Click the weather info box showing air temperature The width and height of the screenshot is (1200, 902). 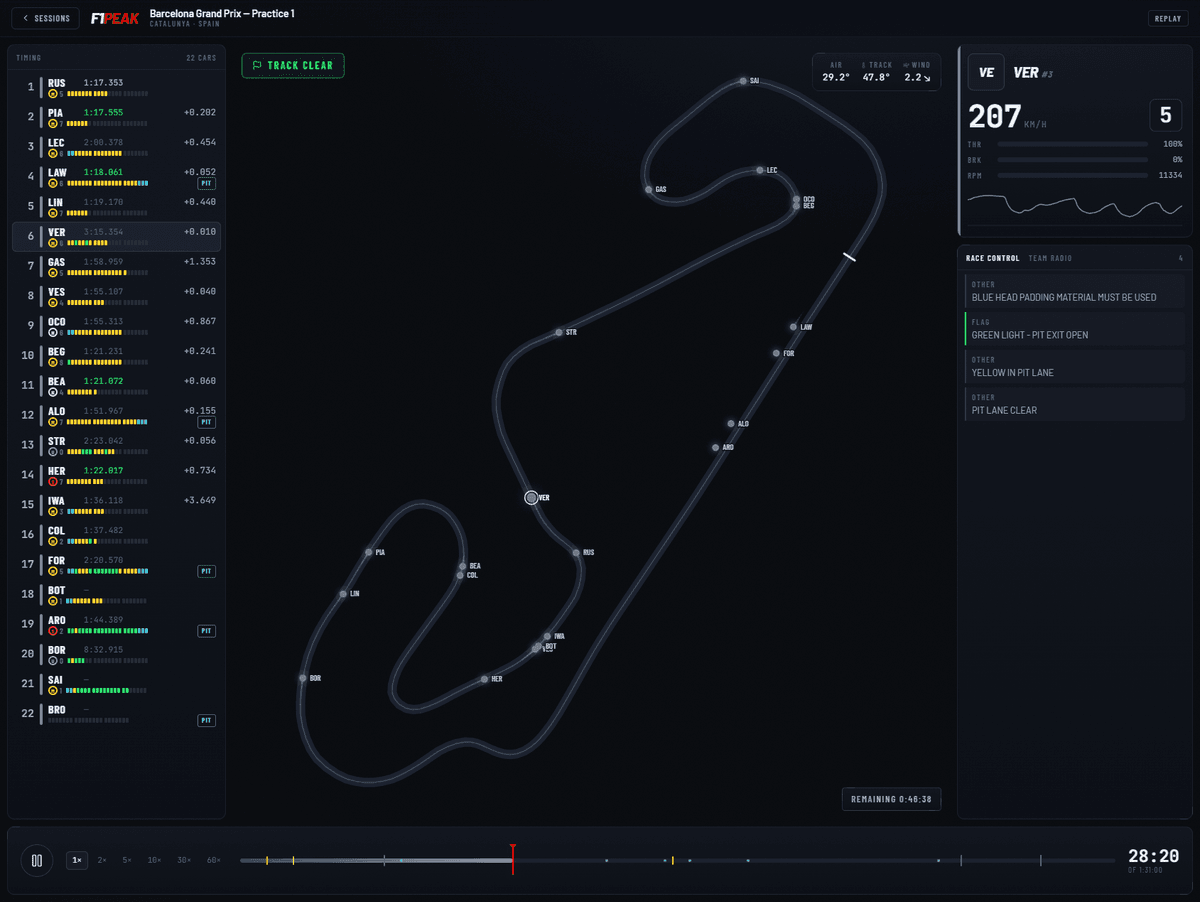(877, 72)
